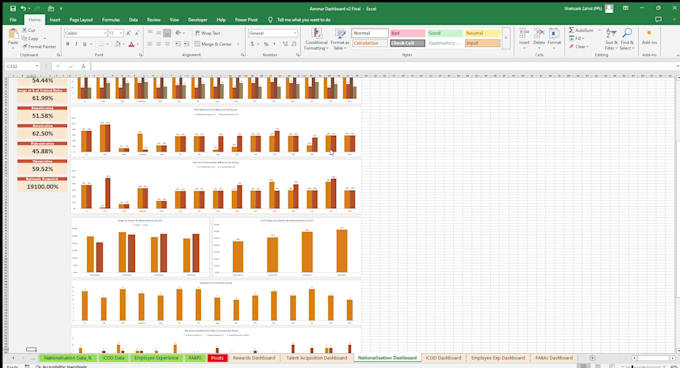Increase cell indent
This screenshot has width=680, height=368.
point(186,44)
